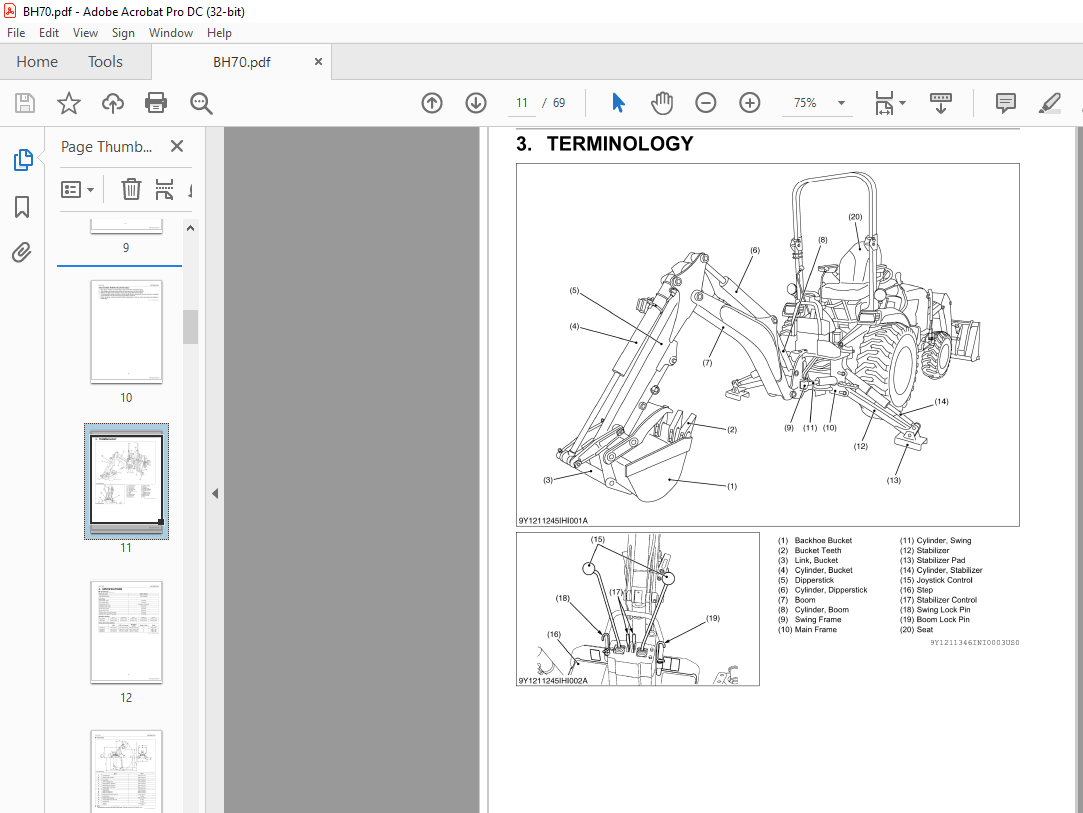Add the file to starred bookmarks
The height and width of the screenshot is (813, 1083).
(68, 103)
